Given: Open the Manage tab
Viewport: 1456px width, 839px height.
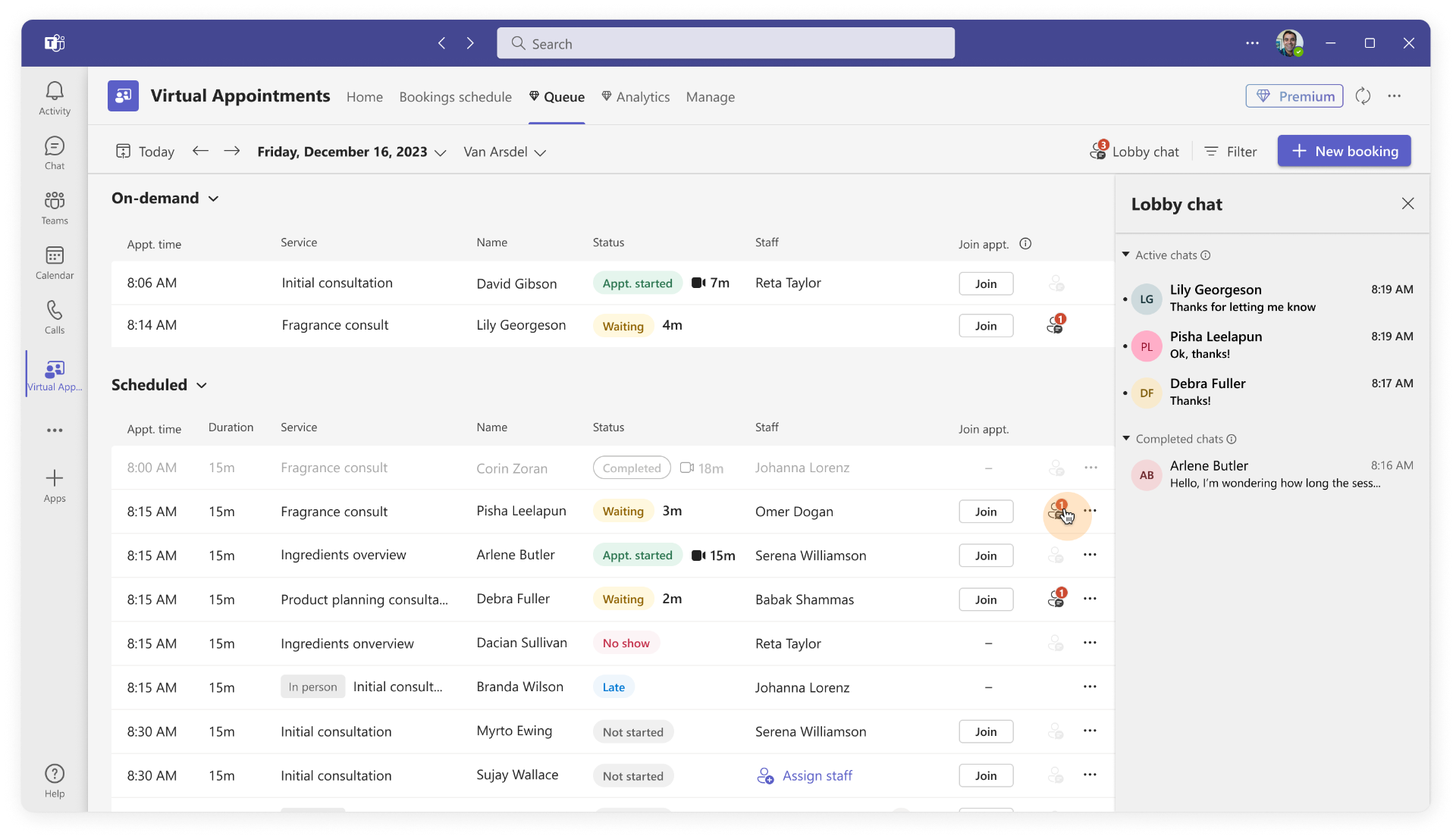Looking at the screenshot, I should tap(711, 97).
